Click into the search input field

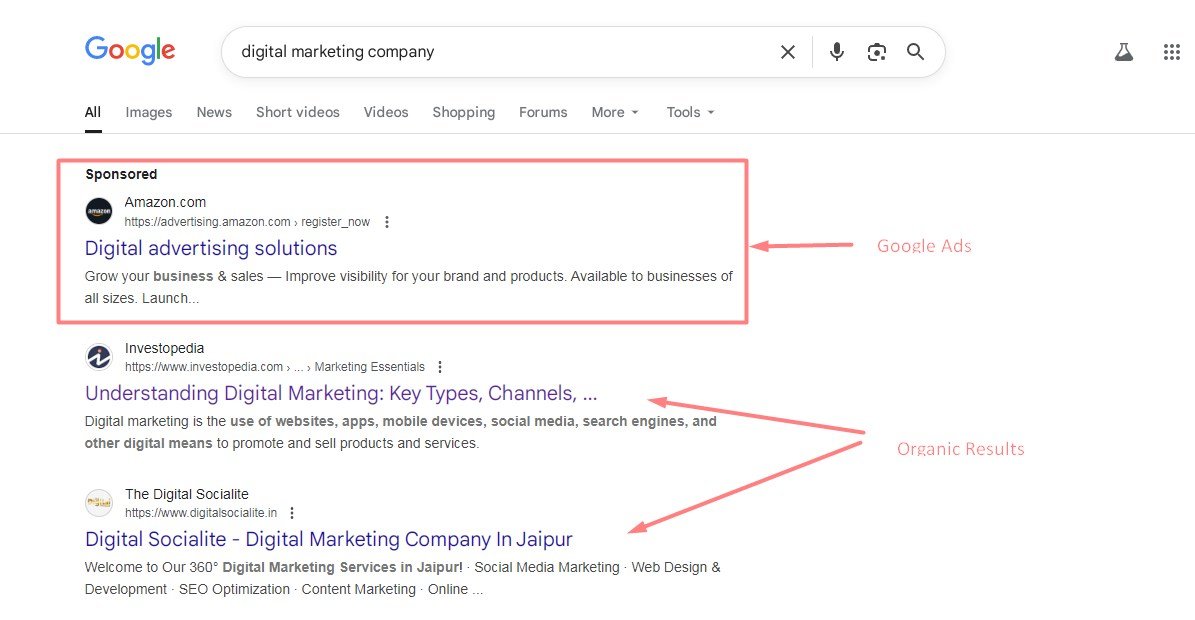point(500,52)
